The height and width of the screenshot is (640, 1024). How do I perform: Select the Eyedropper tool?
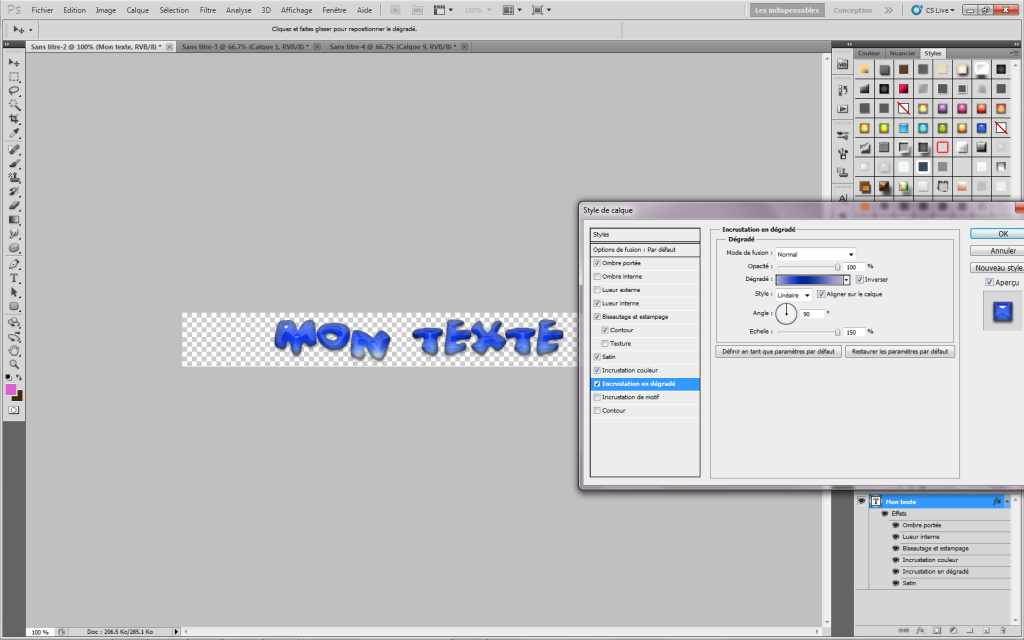pyautogui.click(x=14, y=133)
